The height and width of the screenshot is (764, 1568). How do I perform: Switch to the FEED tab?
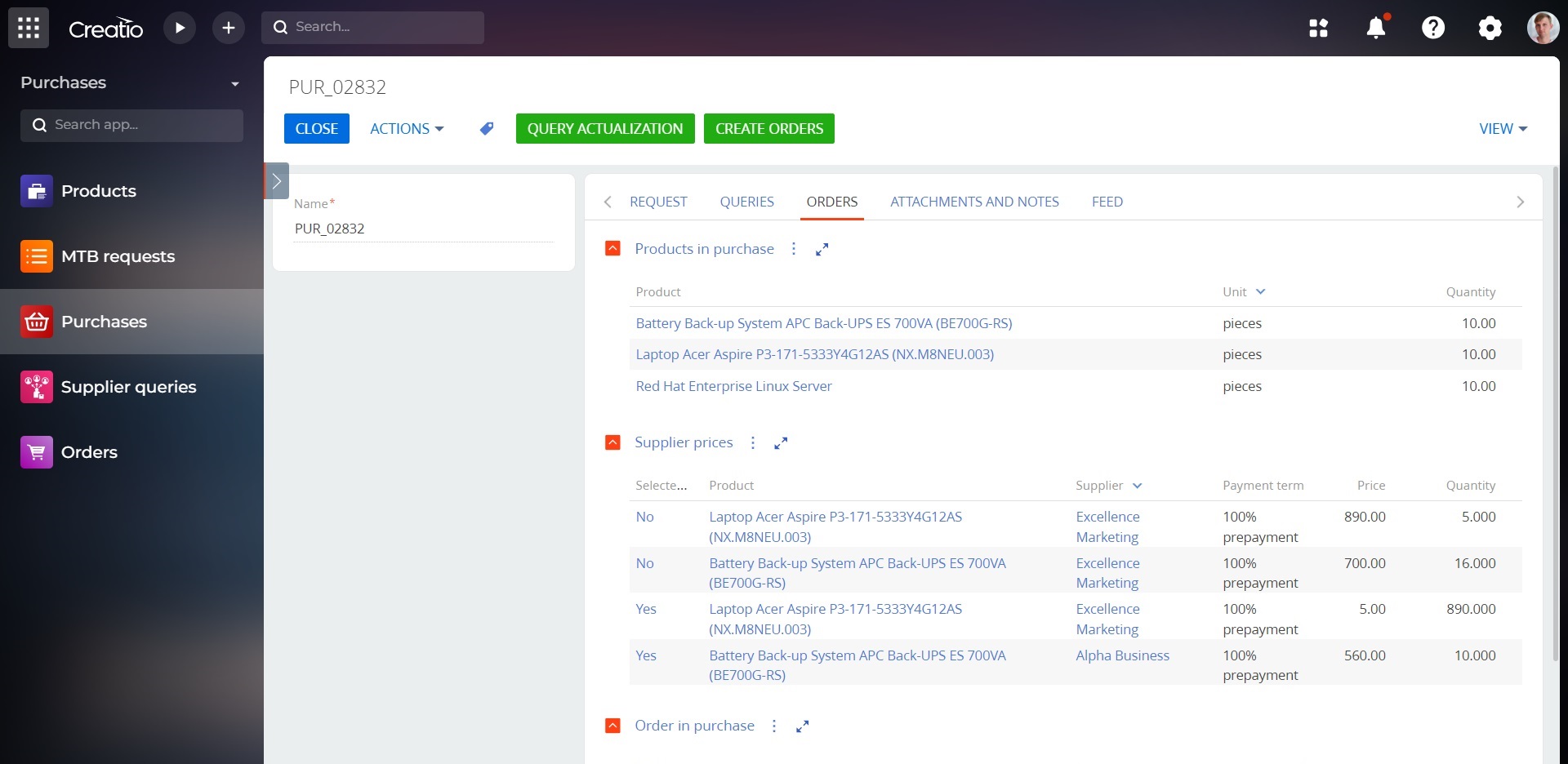click(x=1107, y=202)
